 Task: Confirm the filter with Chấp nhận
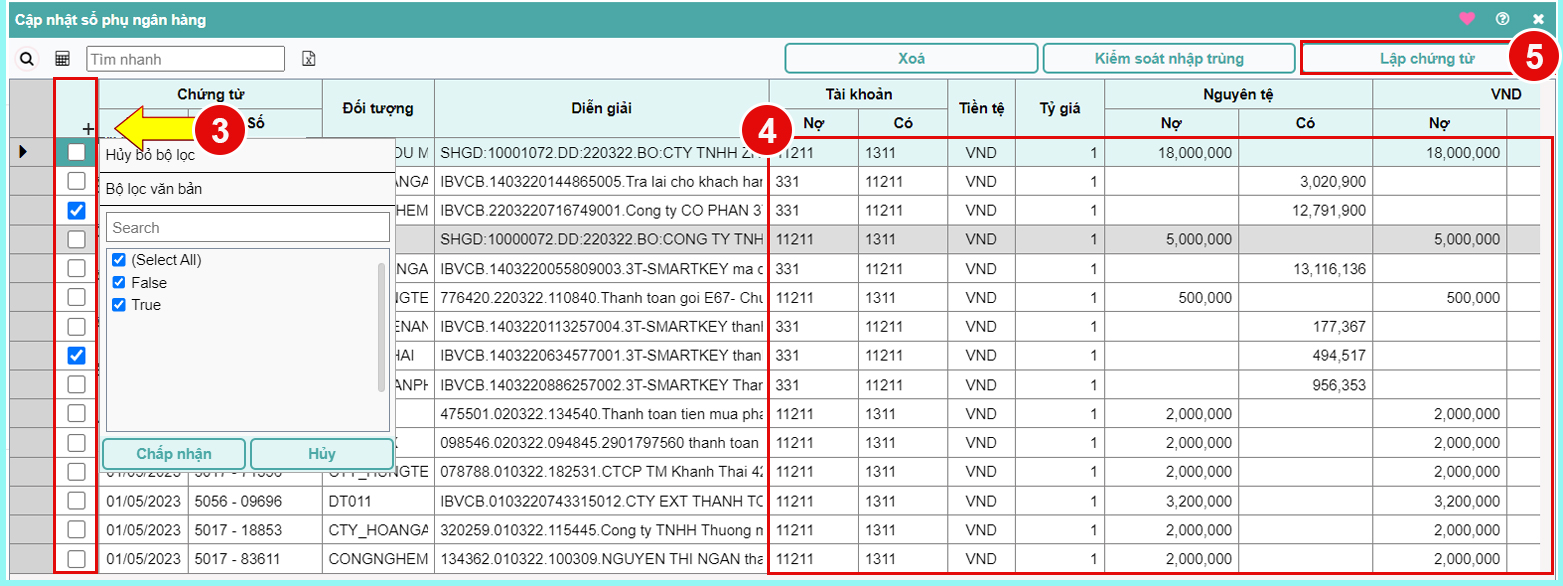coord(173,454)
